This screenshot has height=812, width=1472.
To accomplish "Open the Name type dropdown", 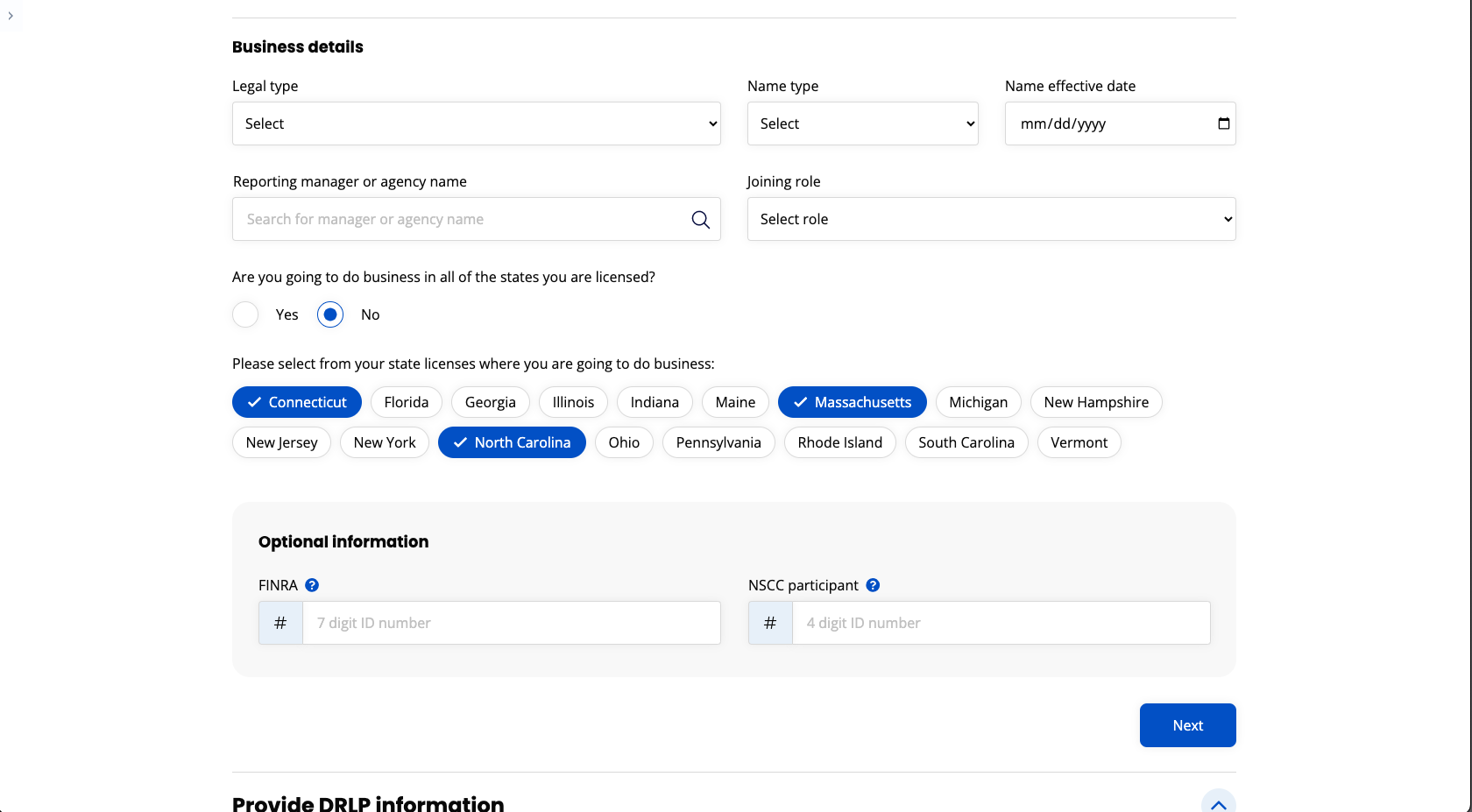I will pyautogui.click(x=862, y=124).
